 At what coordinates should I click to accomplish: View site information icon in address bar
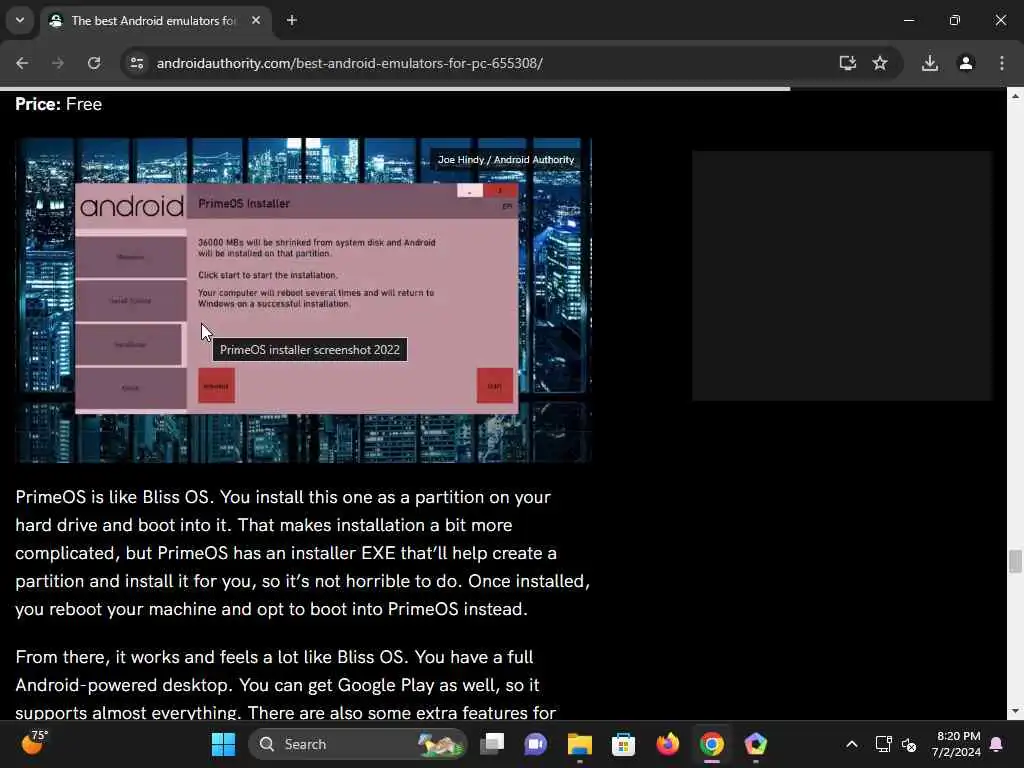pyautogui.click(x=136, y=63)
